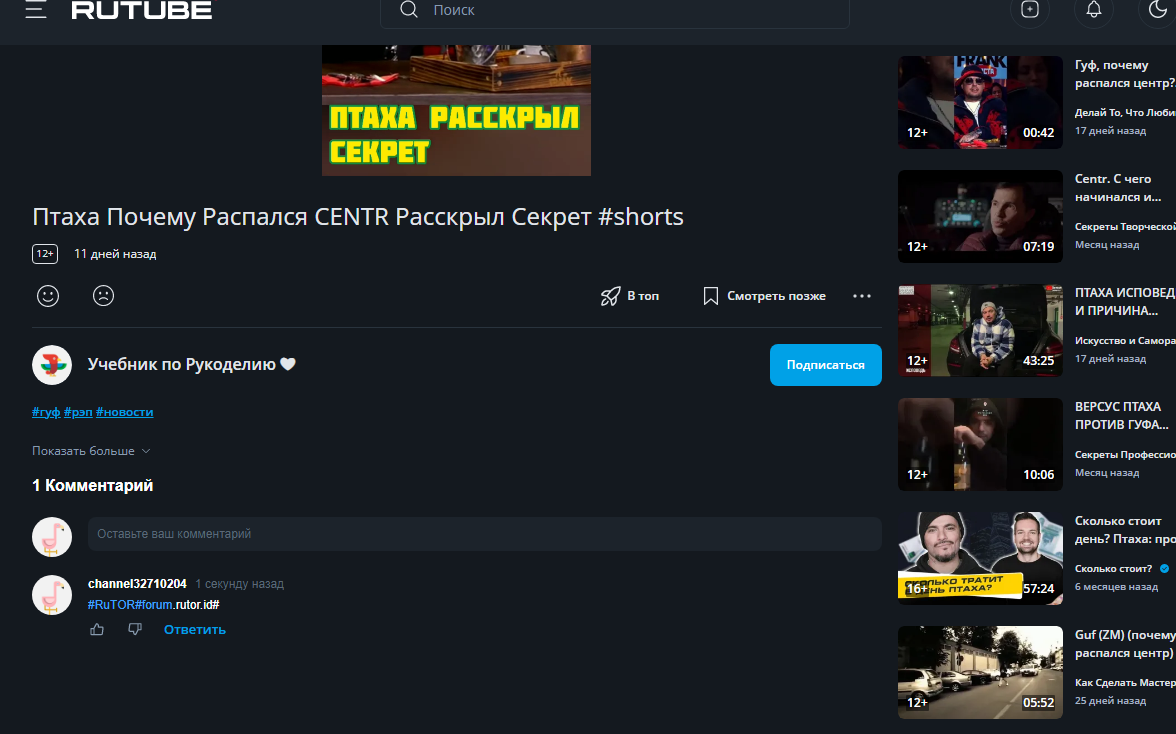The height and width of the screenshot is (734, 1176).
Task: Like the video with smiley face
Action: click(48, 296)
